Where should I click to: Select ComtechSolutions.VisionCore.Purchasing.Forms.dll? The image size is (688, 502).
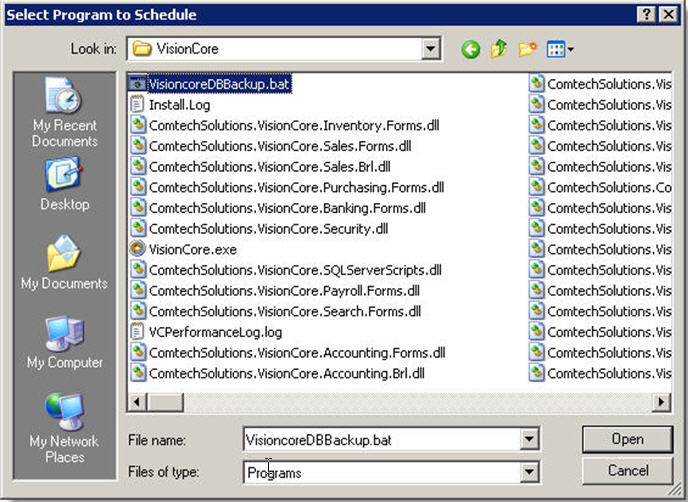point(287,187)
